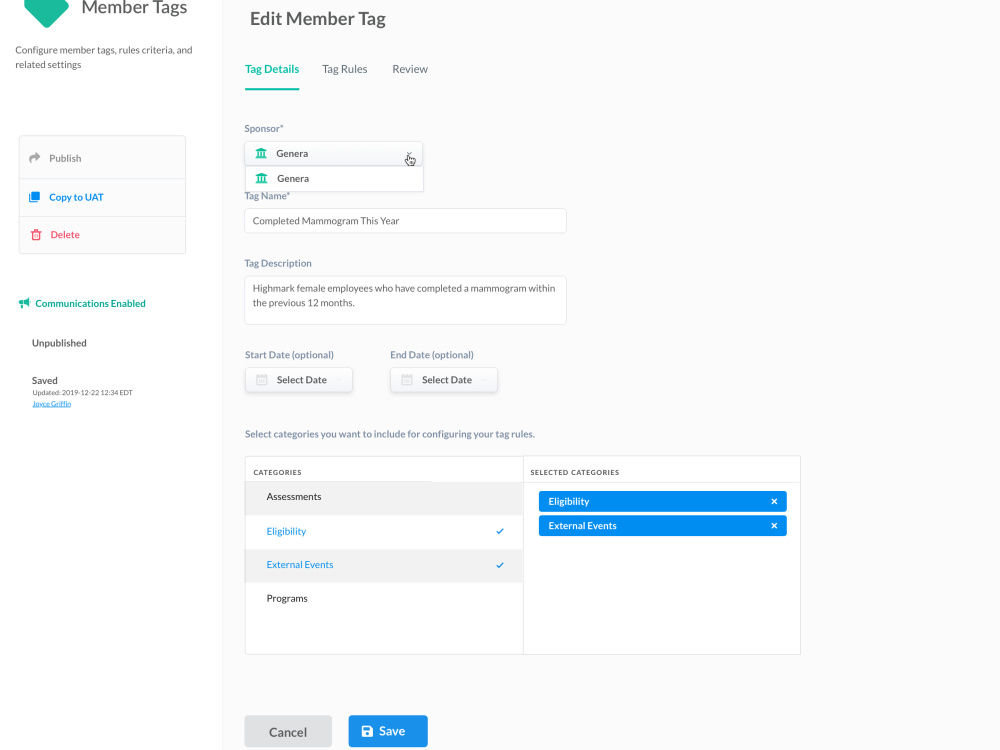Uncheck Eligibility in the categories list
Viewport: 1000px width, 750px height.
[499, 531]
